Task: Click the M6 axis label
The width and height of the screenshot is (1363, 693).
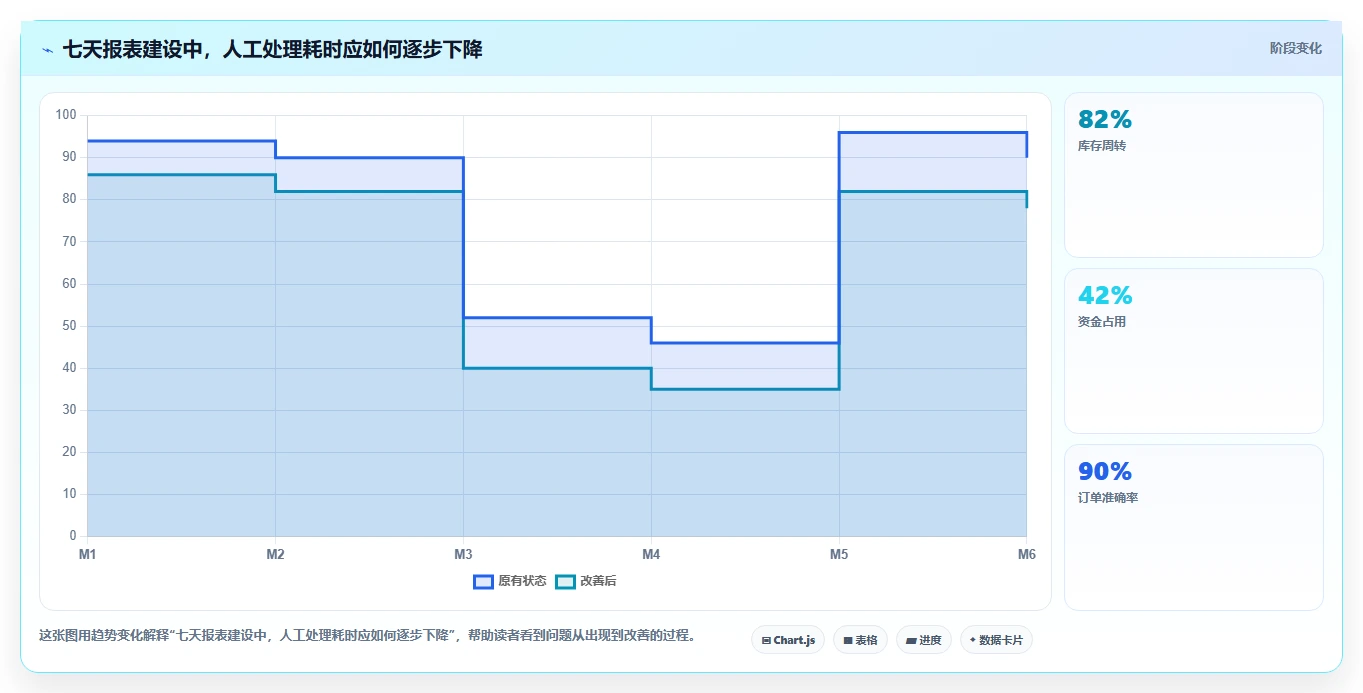Action: (x=1026, y=554)
